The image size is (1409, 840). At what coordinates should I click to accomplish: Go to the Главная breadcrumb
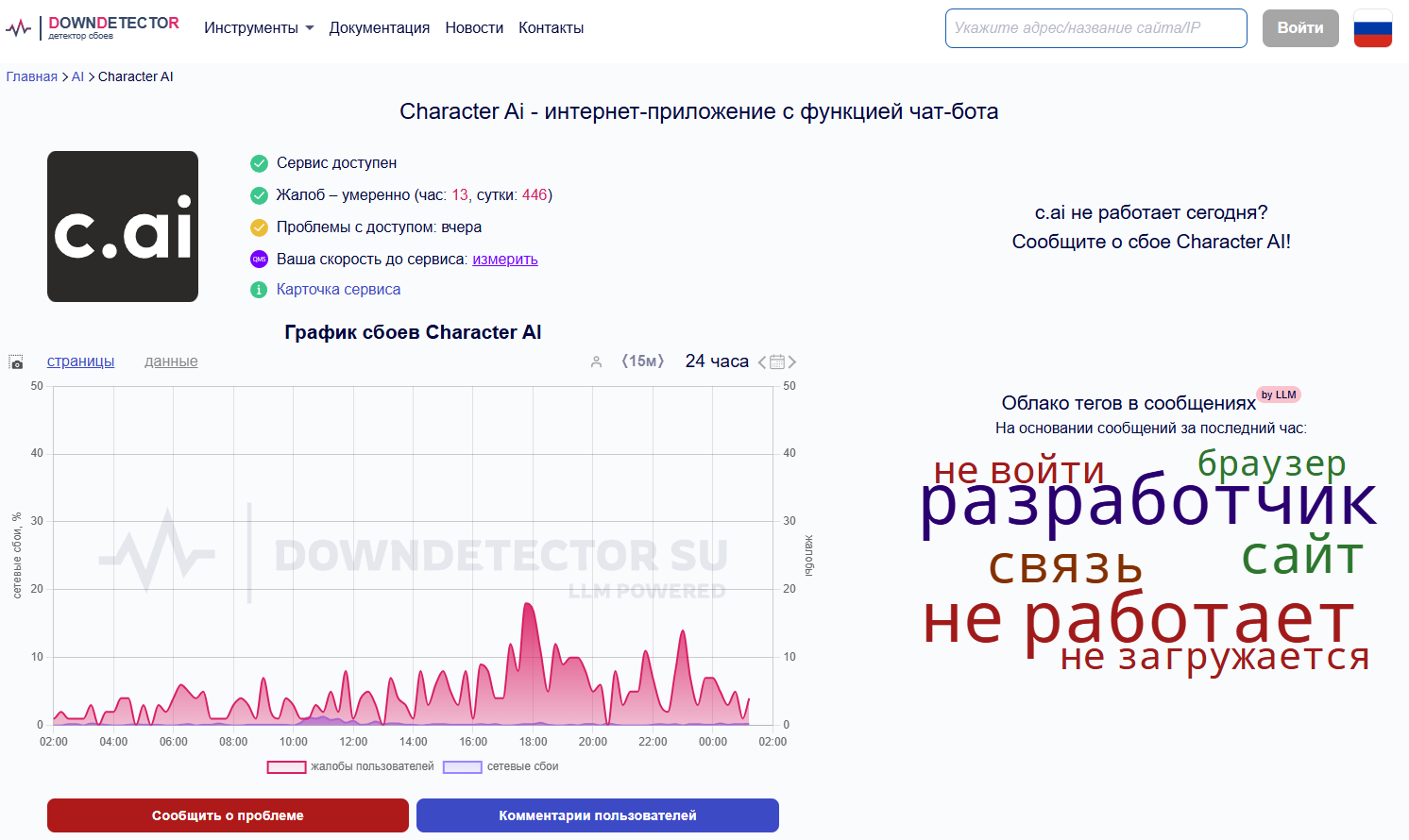point(31,76)
